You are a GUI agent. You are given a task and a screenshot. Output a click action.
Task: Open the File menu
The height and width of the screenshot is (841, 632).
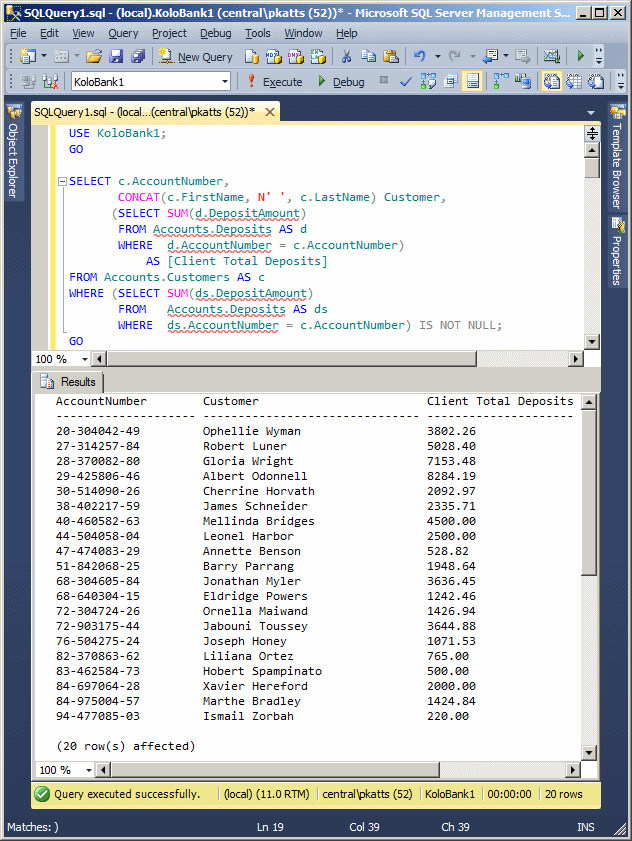pyautogui.click(x=18, y=33)
